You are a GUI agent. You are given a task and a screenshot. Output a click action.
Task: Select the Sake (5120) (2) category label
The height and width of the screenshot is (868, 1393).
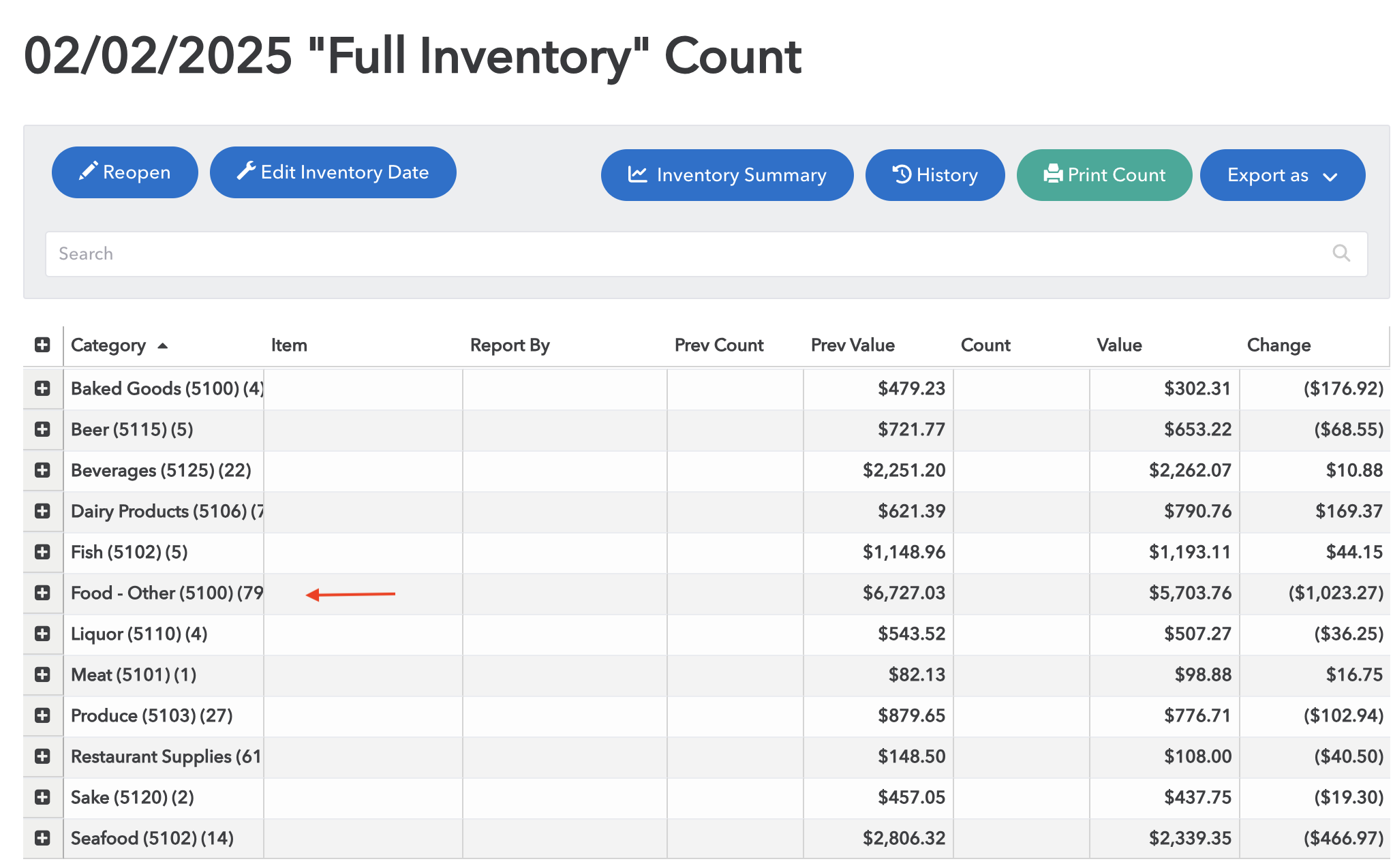coord(132,797)
